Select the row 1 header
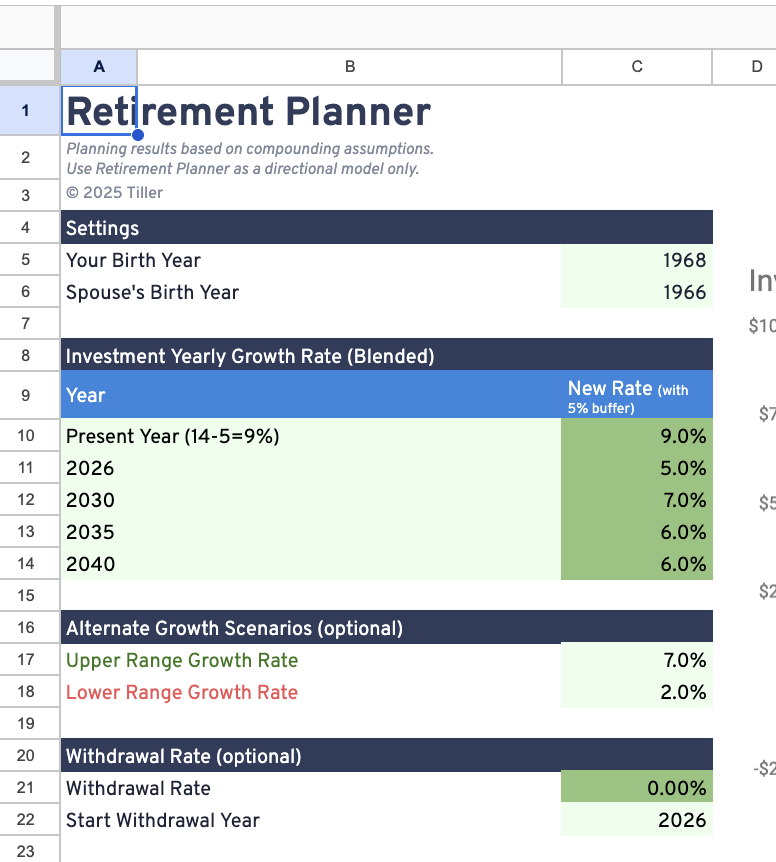 click(x=26, y=111)
